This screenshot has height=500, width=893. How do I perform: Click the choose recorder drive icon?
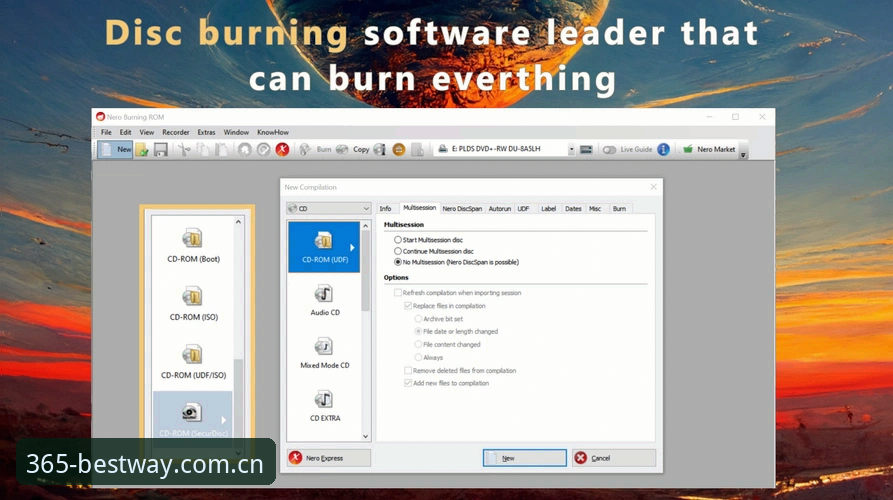coord(586,150)
